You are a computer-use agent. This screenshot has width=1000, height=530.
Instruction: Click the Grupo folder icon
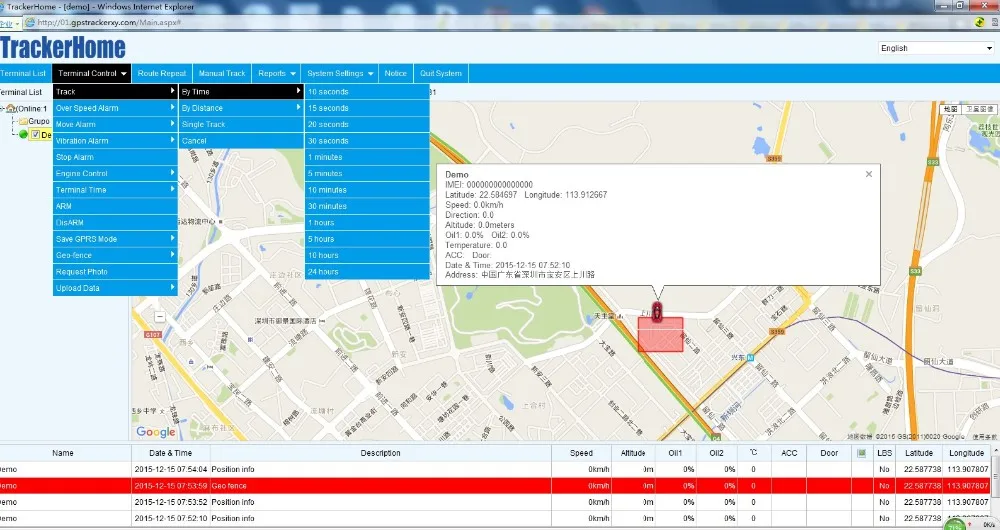(x=22, y=121)
